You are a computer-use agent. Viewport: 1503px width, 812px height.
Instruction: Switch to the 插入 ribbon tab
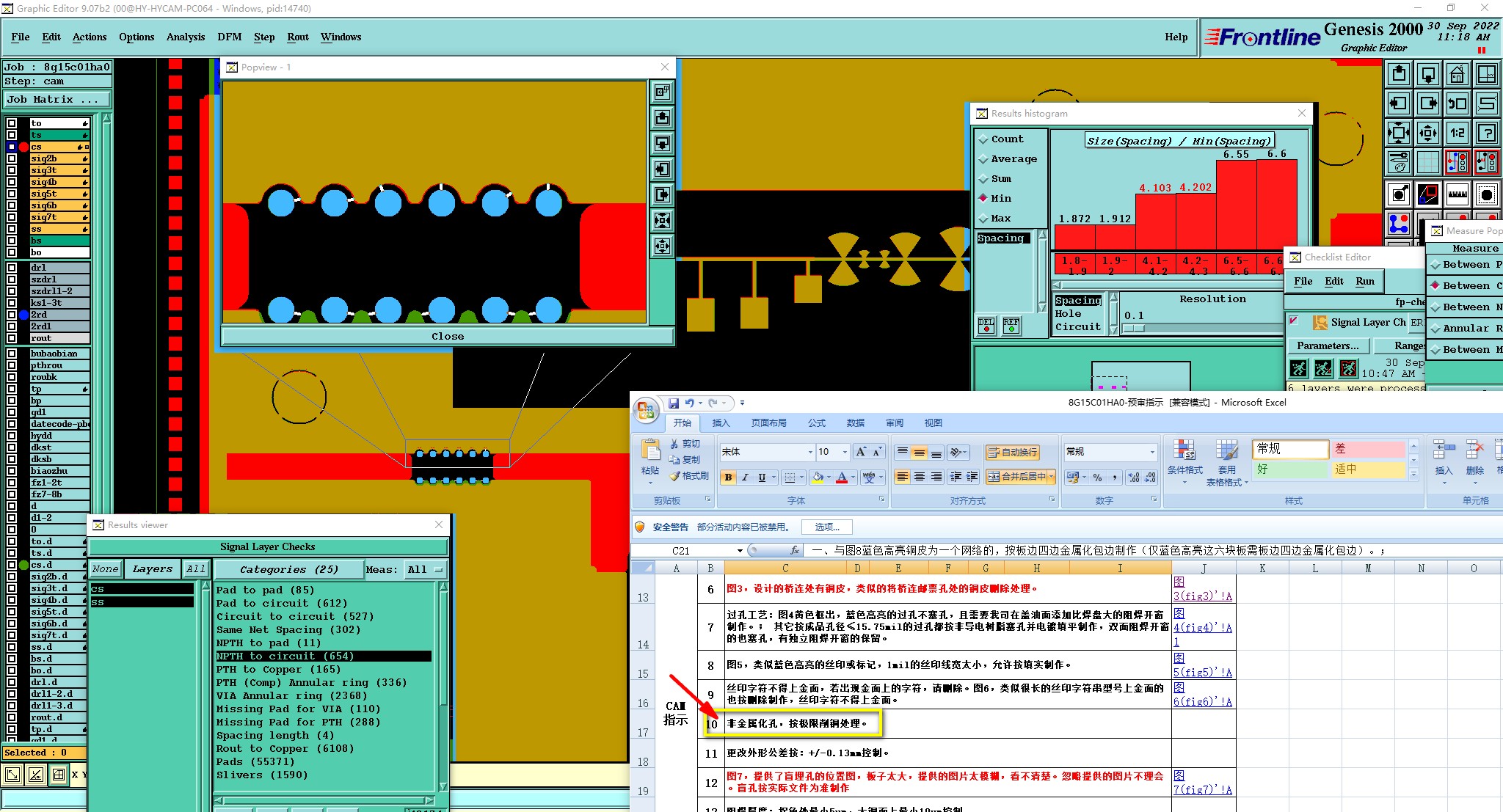point(721,423)
